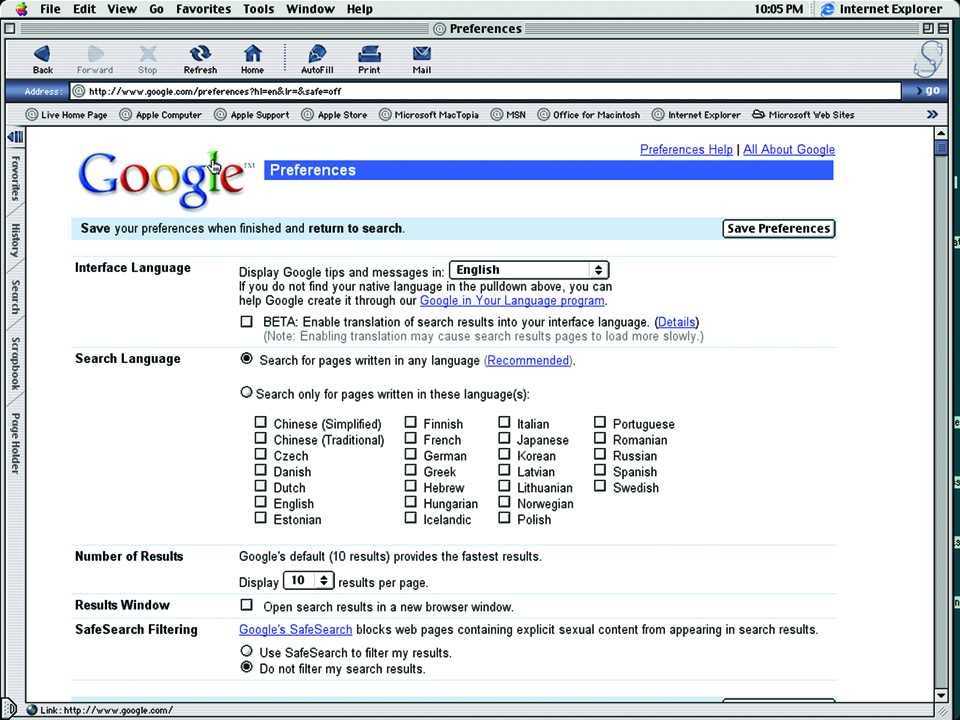Click the Save Preferences button
This screenshot has width=960, height=720.
point(779,228)
